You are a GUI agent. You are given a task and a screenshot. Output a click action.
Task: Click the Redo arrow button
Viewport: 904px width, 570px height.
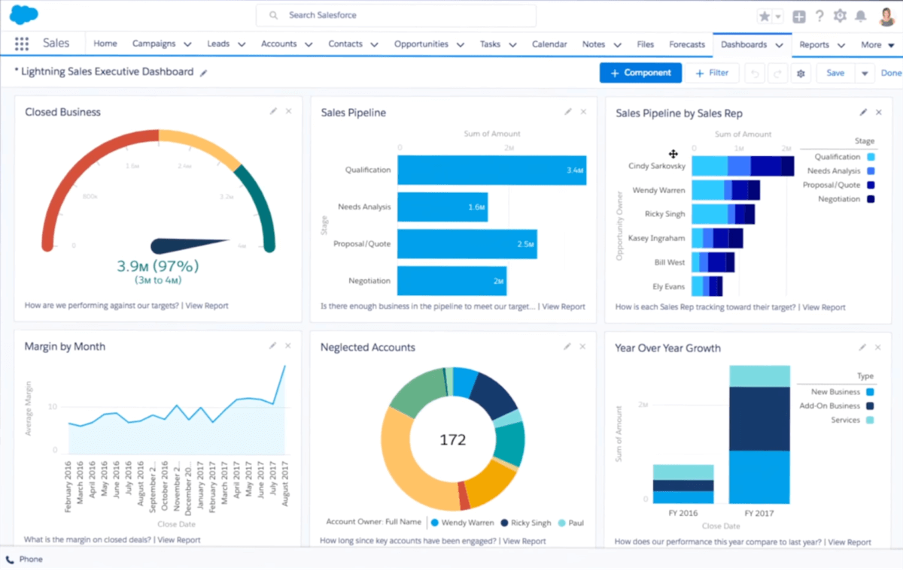(x=777, y=73)
